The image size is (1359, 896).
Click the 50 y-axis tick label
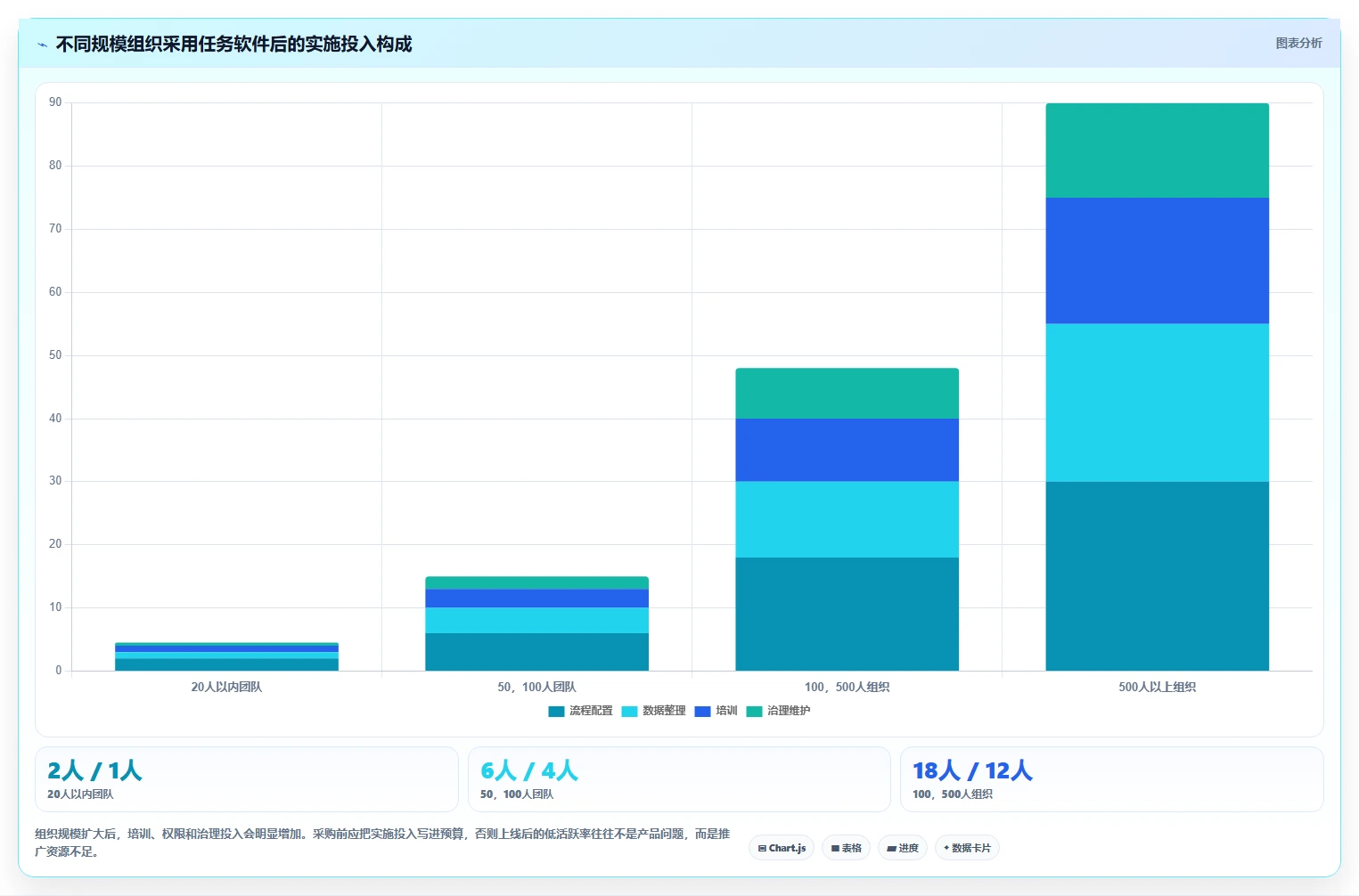click(55, 355)
